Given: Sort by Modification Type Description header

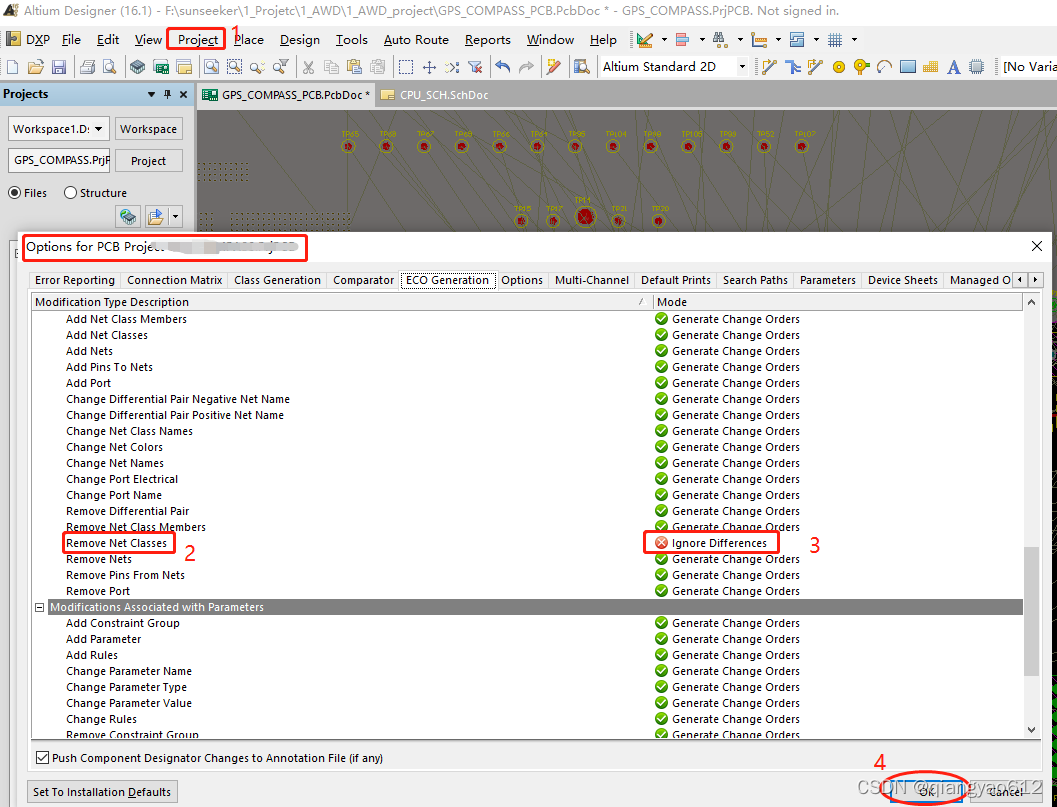Looking at the screenshot, I should (x=342, y=302).
